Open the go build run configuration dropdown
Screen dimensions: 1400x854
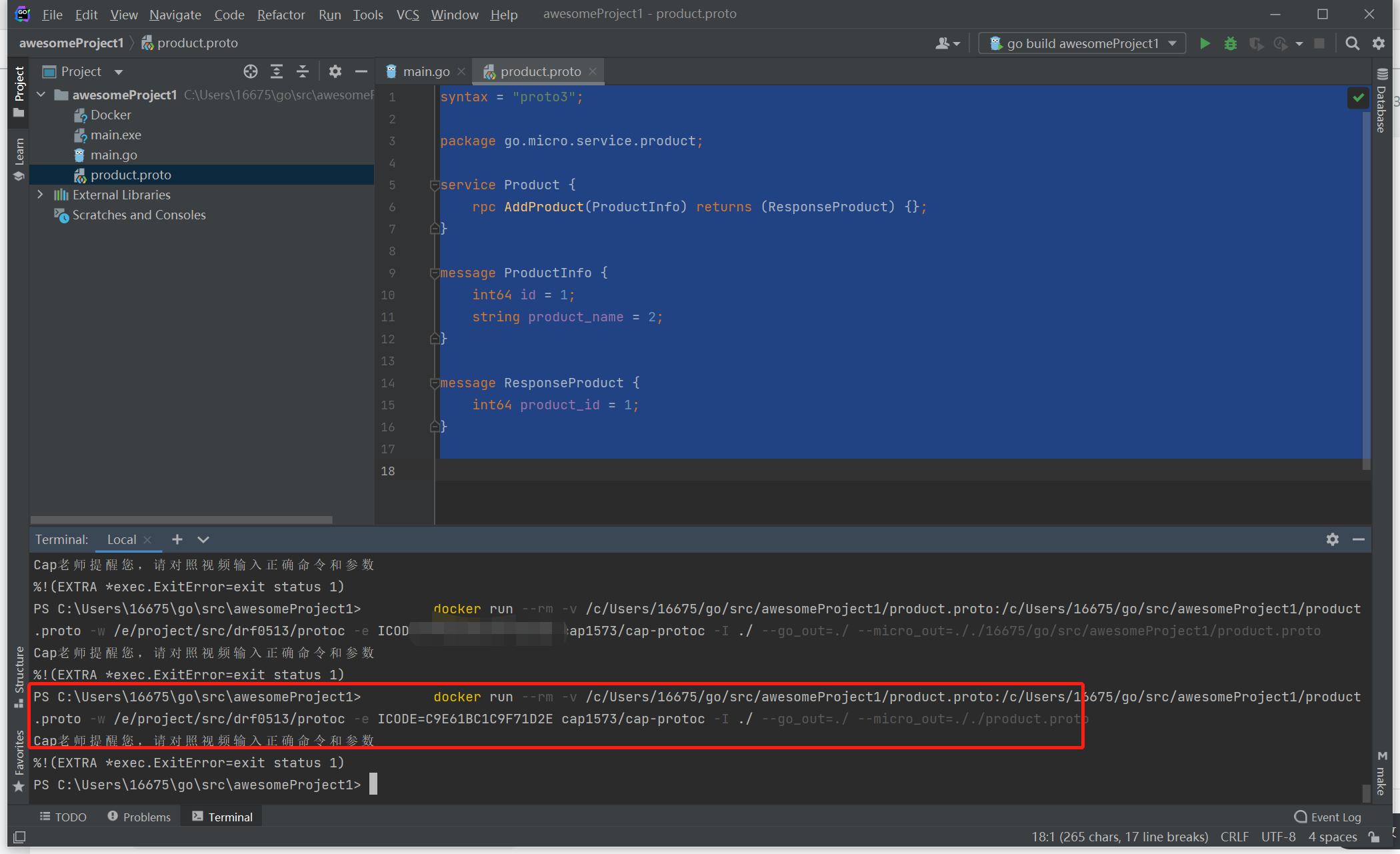point(1081,43)
